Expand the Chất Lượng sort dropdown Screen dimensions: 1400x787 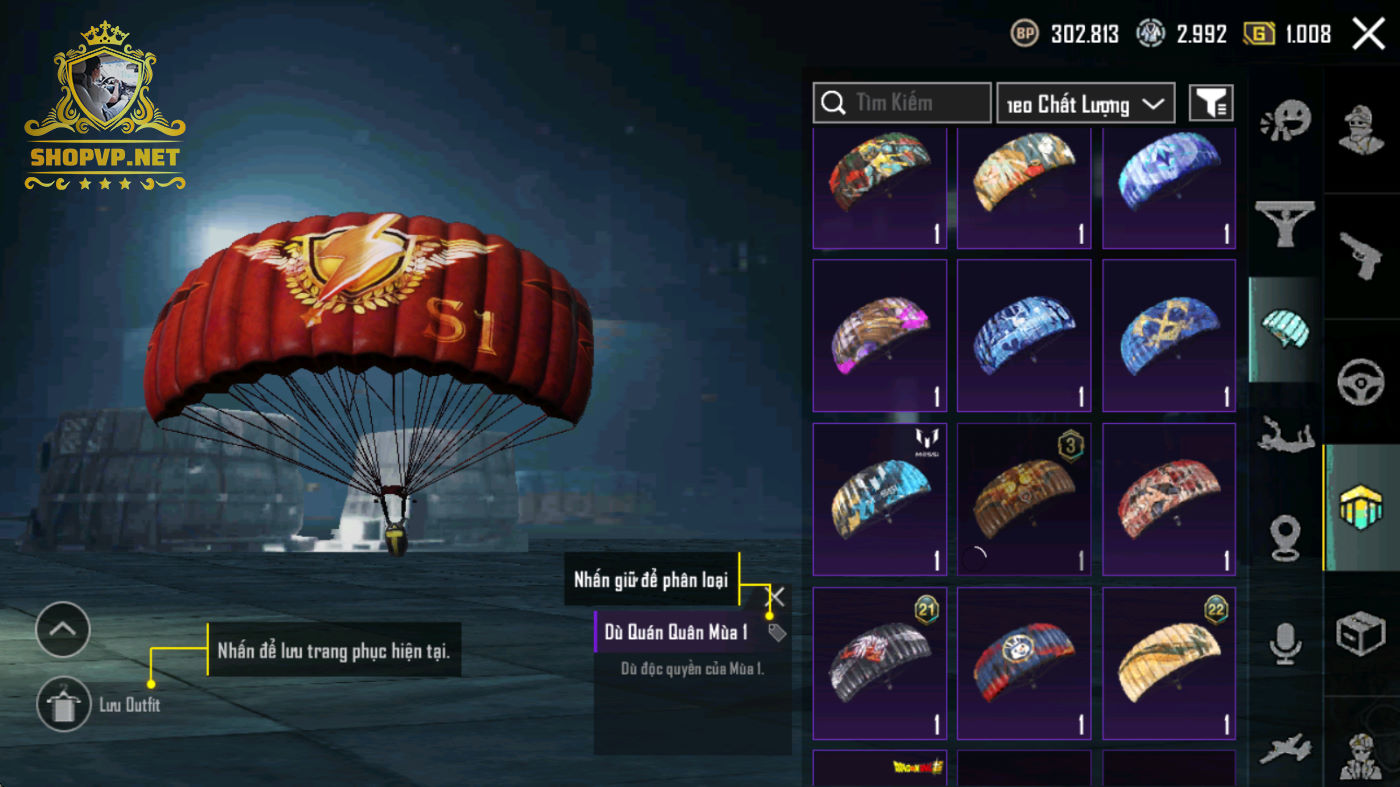(x=1086, y=103)
